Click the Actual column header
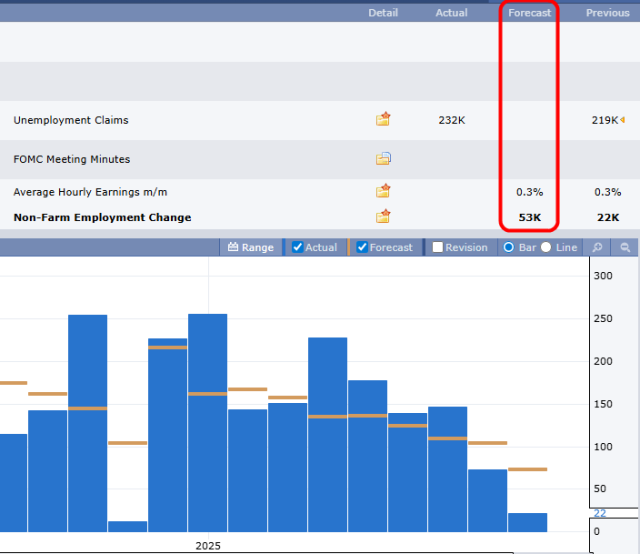This screenshot has width=640, height=554. coord(451,13)
